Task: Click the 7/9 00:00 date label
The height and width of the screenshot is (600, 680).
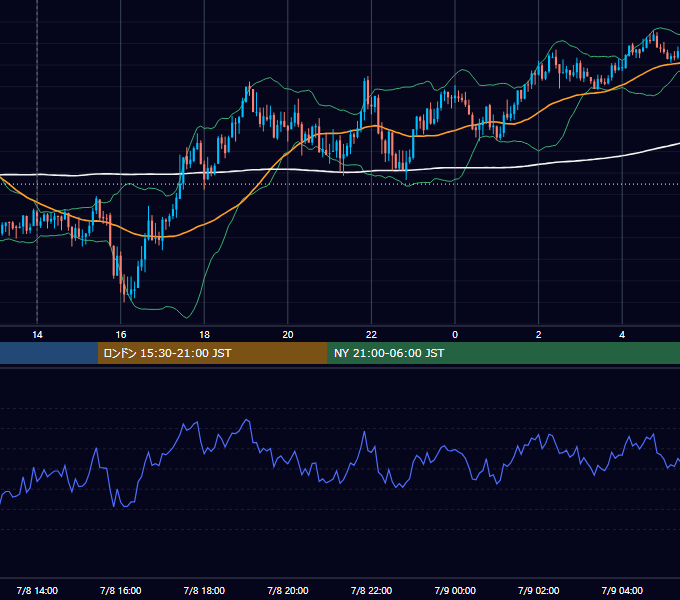Action: 455,591
